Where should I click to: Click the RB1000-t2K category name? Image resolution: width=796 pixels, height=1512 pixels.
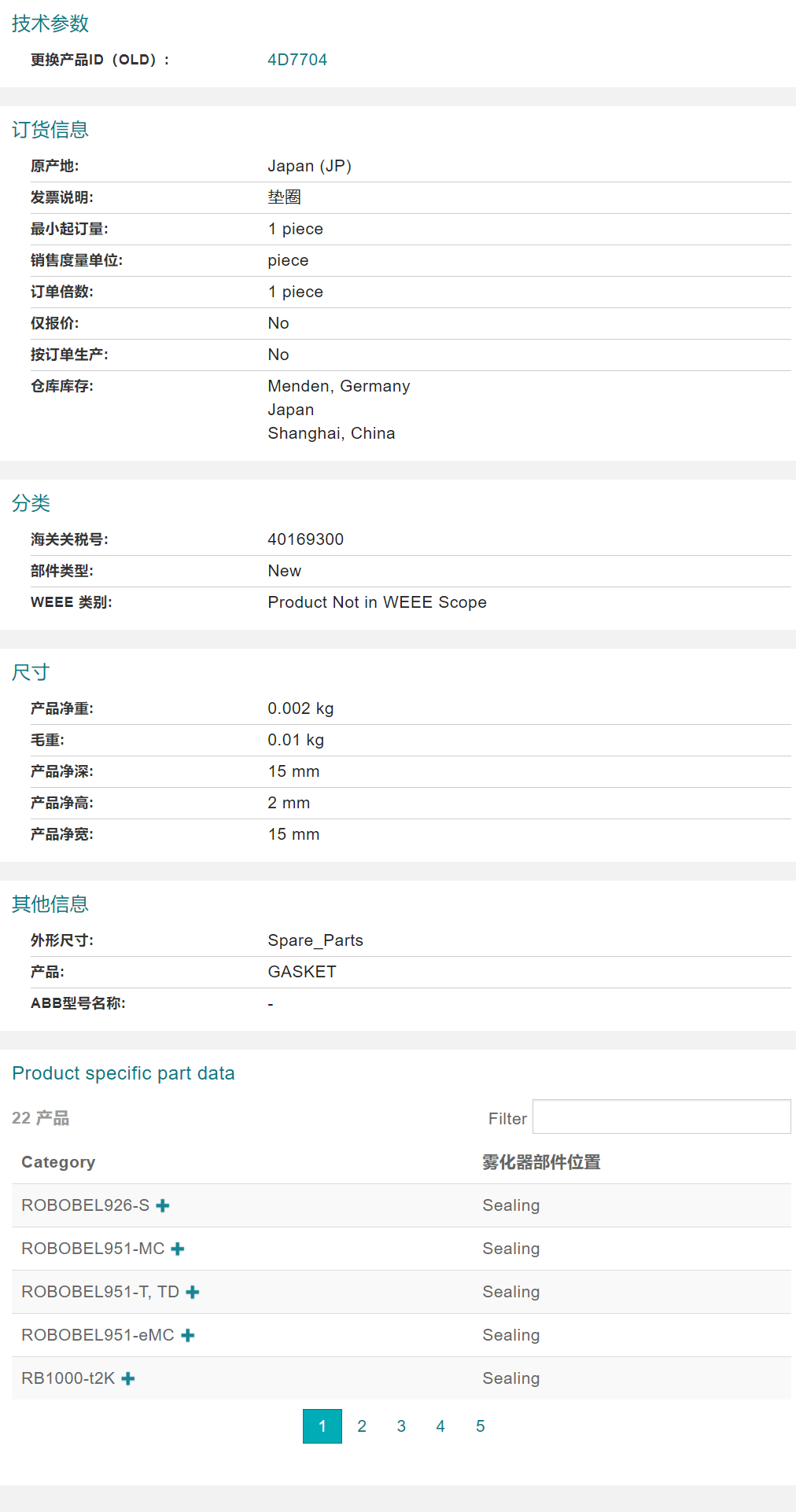click(68, 1378)
